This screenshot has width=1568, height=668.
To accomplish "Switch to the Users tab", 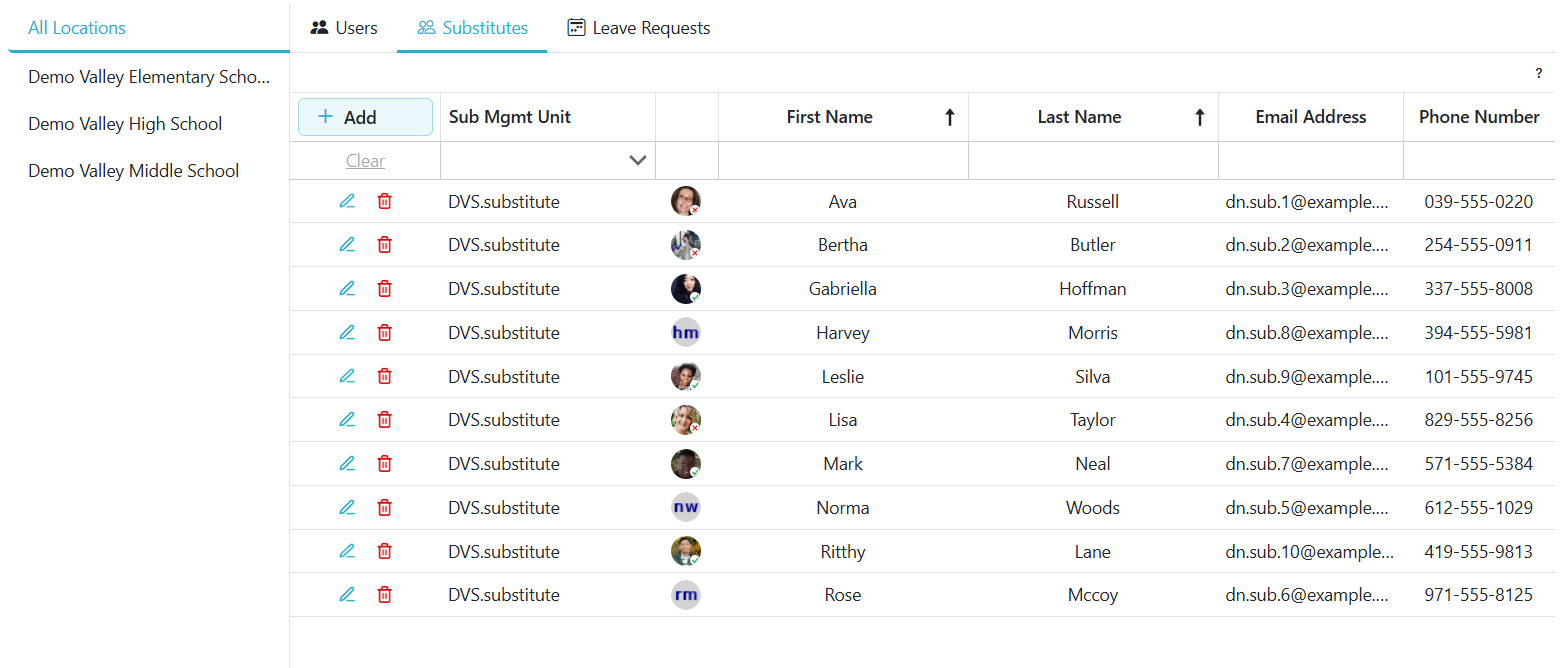I will tap(344, 28).
